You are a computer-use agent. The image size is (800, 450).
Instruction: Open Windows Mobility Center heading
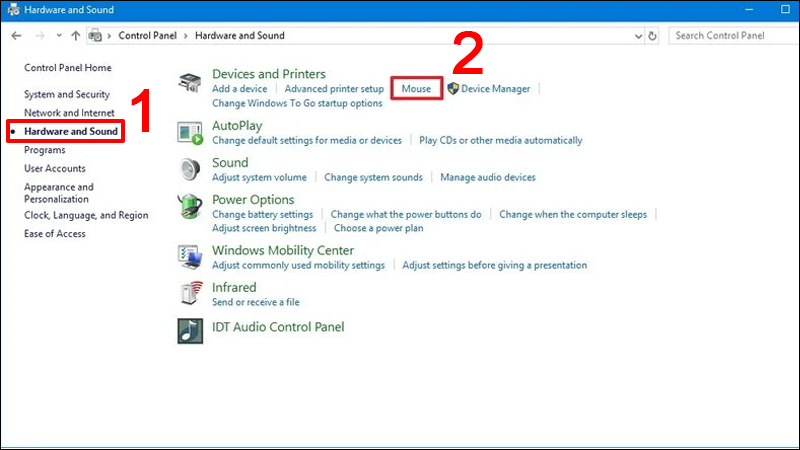click(x=283, y=251)
